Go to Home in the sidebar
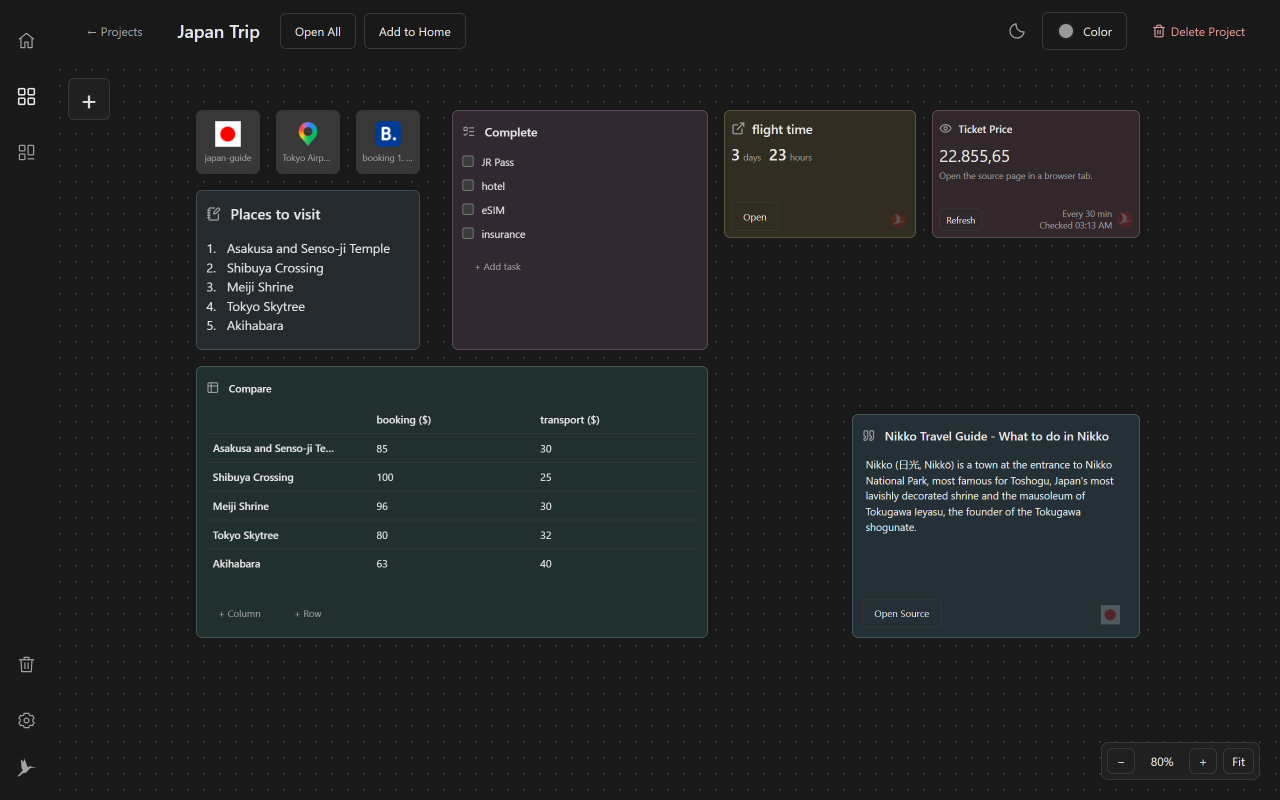1280x800 pixels. (x=27, y=41)
